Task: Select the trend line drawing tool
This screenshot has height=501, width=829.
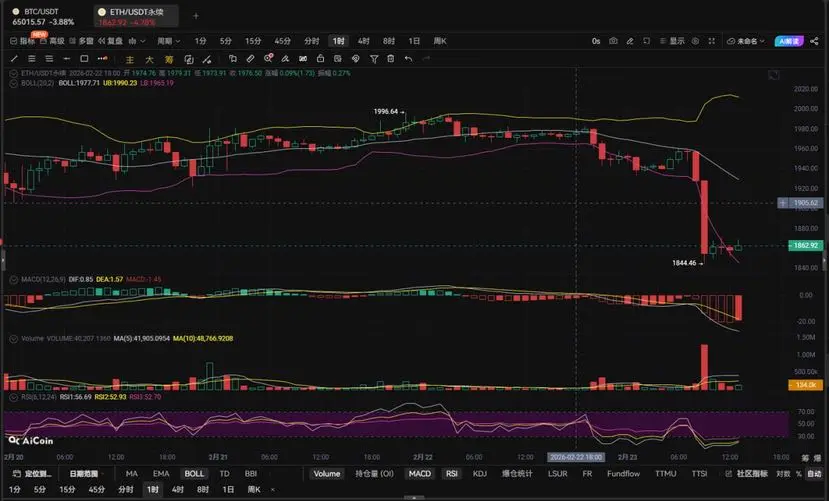Action: coord(14,59)
